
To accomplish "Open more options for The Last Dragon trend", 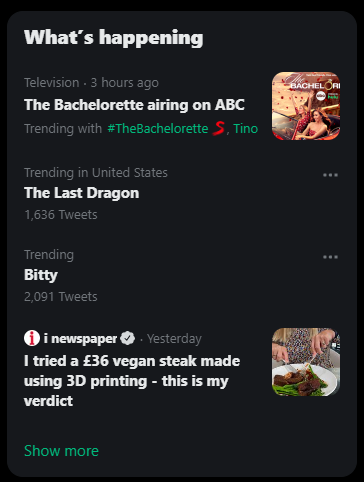I will click(330, 175).
